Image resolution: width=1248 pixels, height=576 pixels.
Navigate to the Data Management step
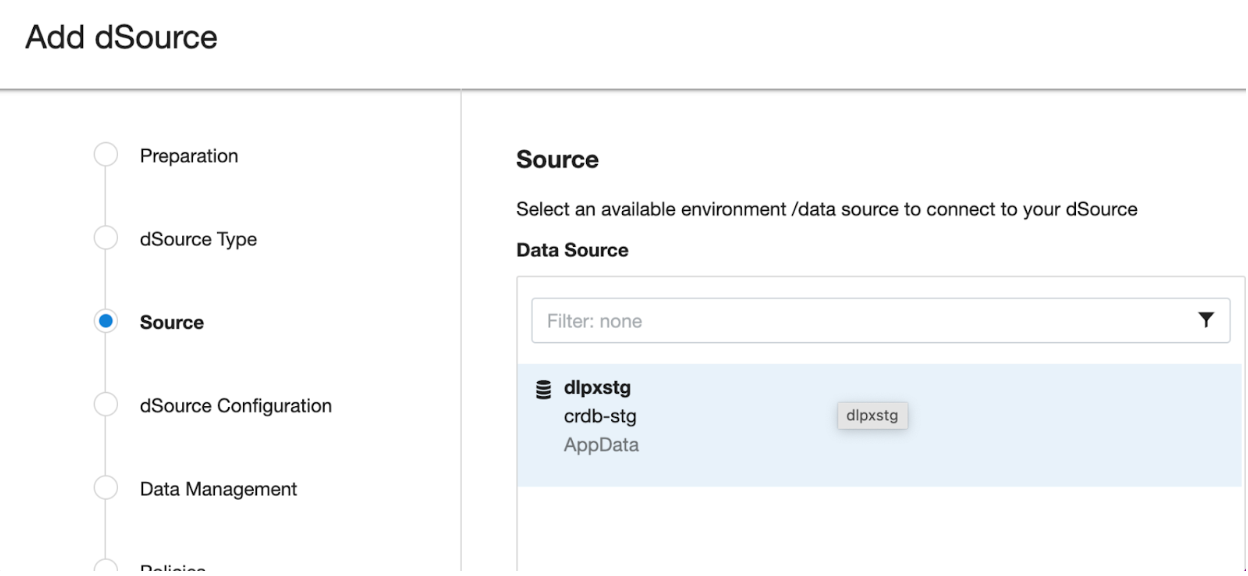tap(218, 489)
